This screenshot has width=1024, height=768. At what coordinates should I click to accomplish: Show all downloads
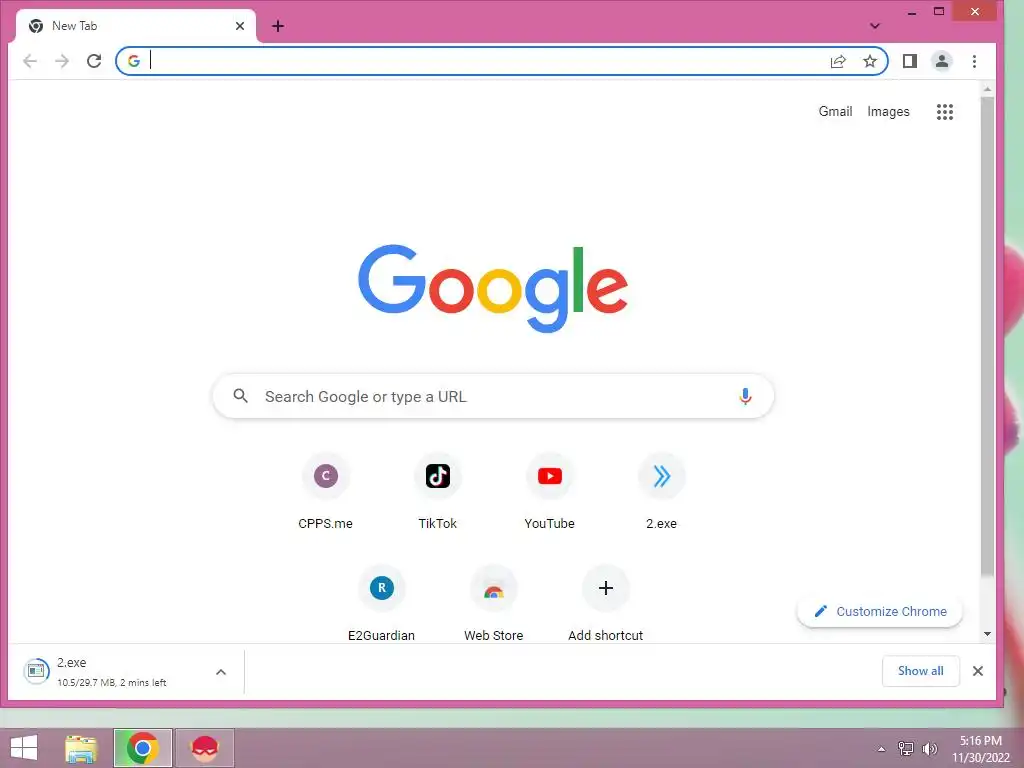(920, 671)
